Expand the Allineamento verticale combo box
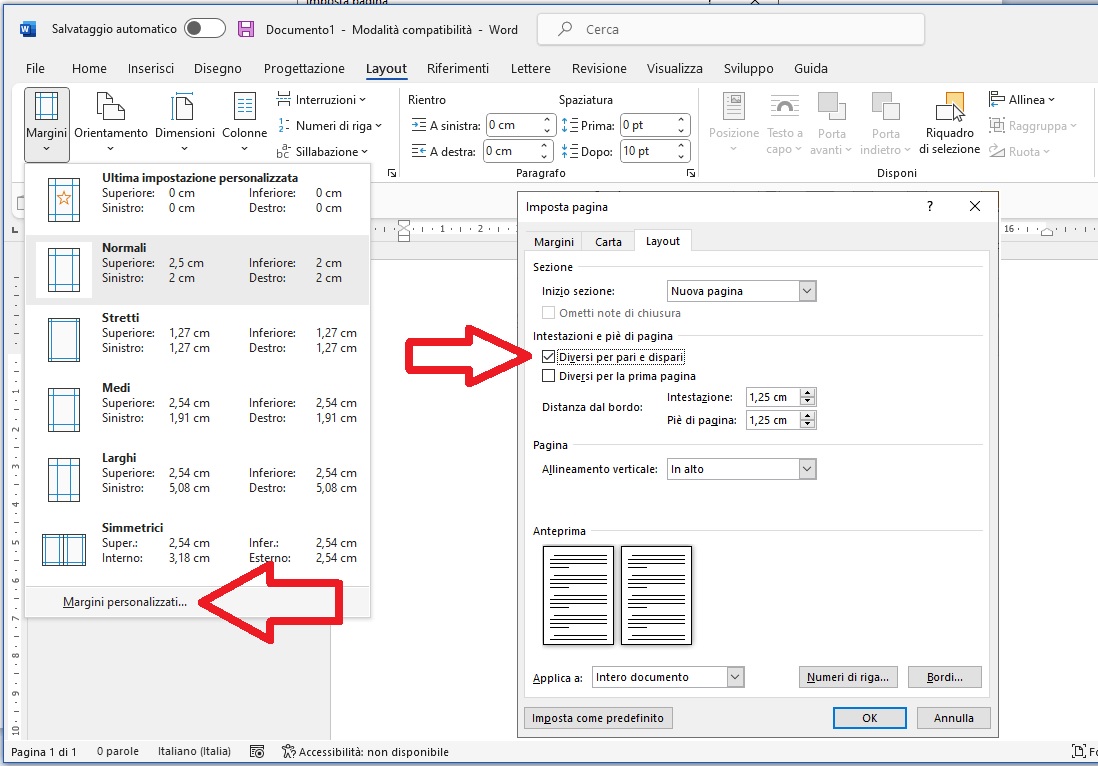 [808, 469]
